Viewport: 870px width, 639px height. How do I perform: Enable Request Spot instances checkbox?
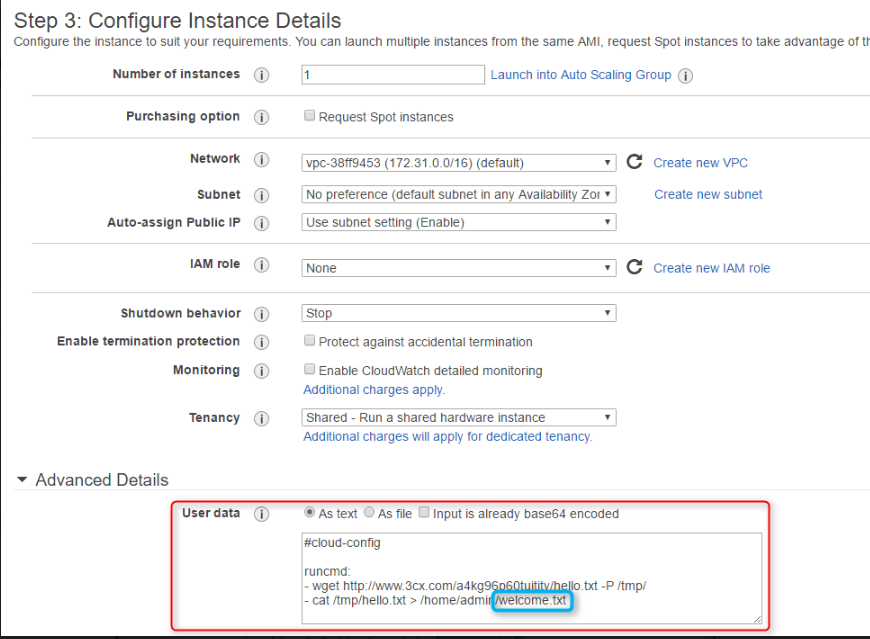(310, 116)
